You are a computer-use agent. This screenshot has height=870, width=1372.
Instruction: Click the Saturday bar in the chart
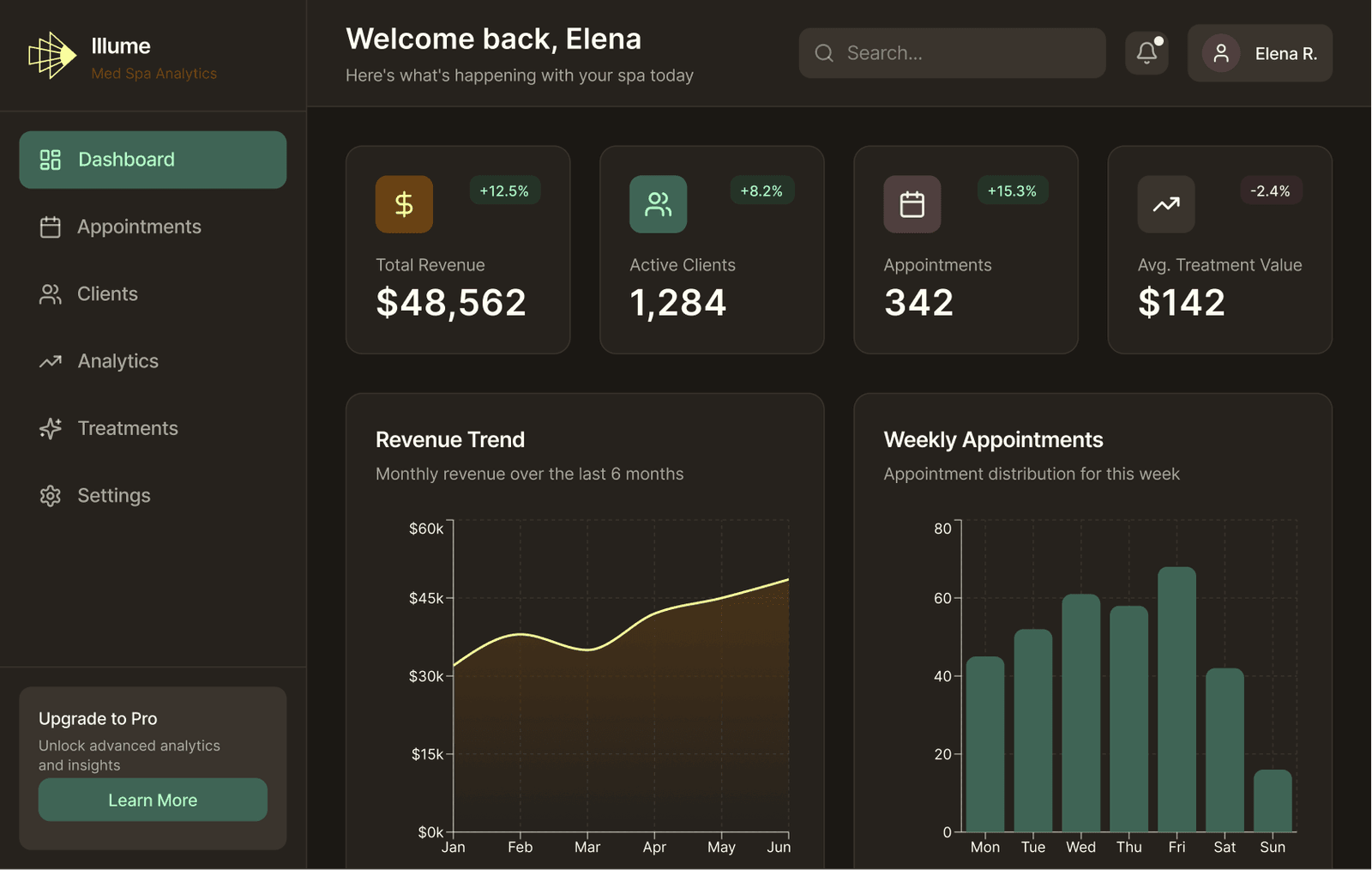point(1225,750)
